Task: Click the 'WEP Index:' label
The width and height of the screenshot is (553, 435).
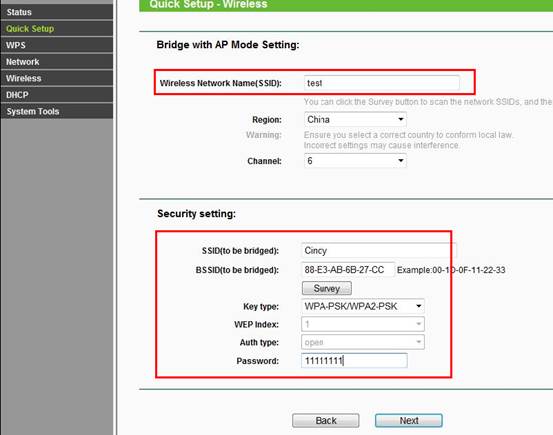Action: tap(256, 324)
